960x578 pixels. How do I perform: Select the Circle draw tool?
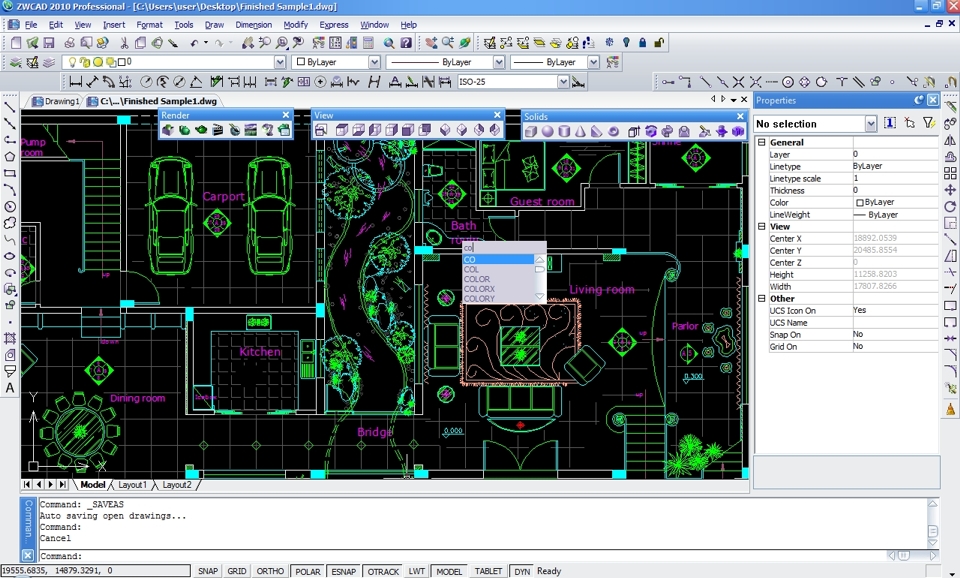pos(10,206)
